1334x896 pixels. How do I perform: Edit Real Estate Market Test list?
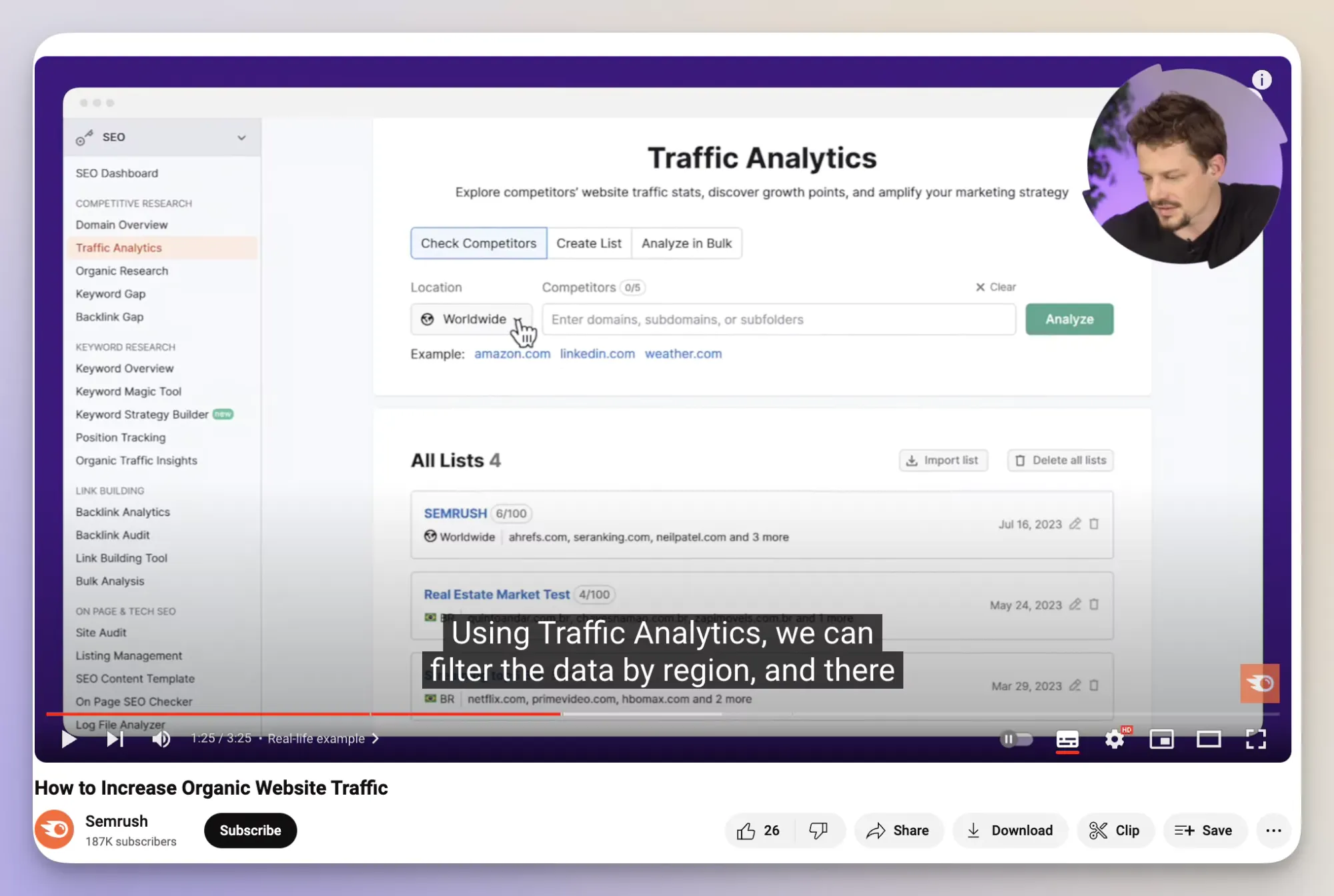(x=1075, y=605)
